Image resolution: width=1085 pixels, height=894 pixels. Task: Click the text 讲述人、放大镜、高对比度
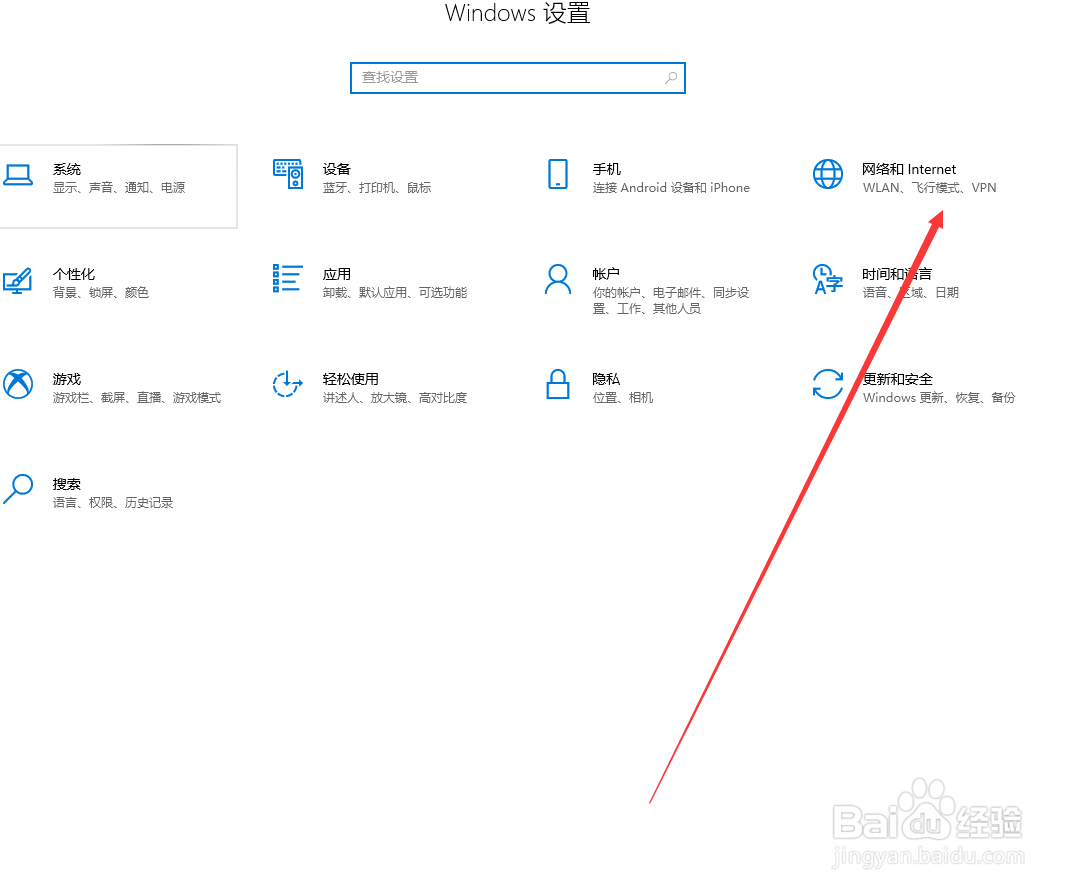[394, 398]
